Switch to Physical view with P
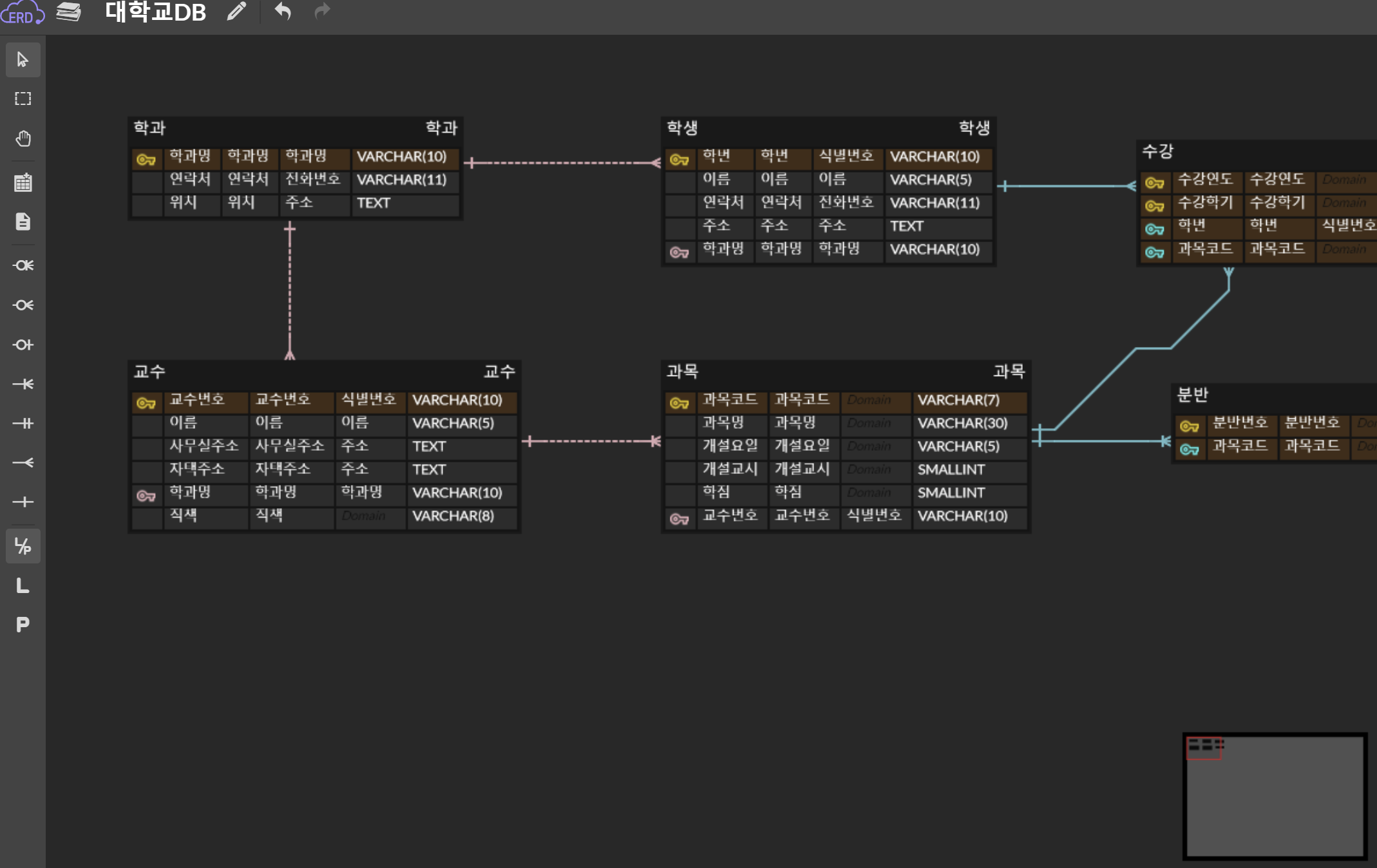 pos(23,625)
